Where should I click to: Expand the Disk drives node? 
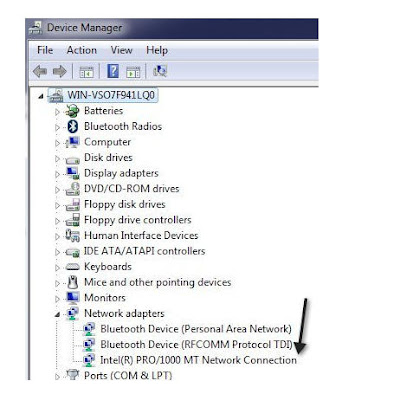point(57,159)
